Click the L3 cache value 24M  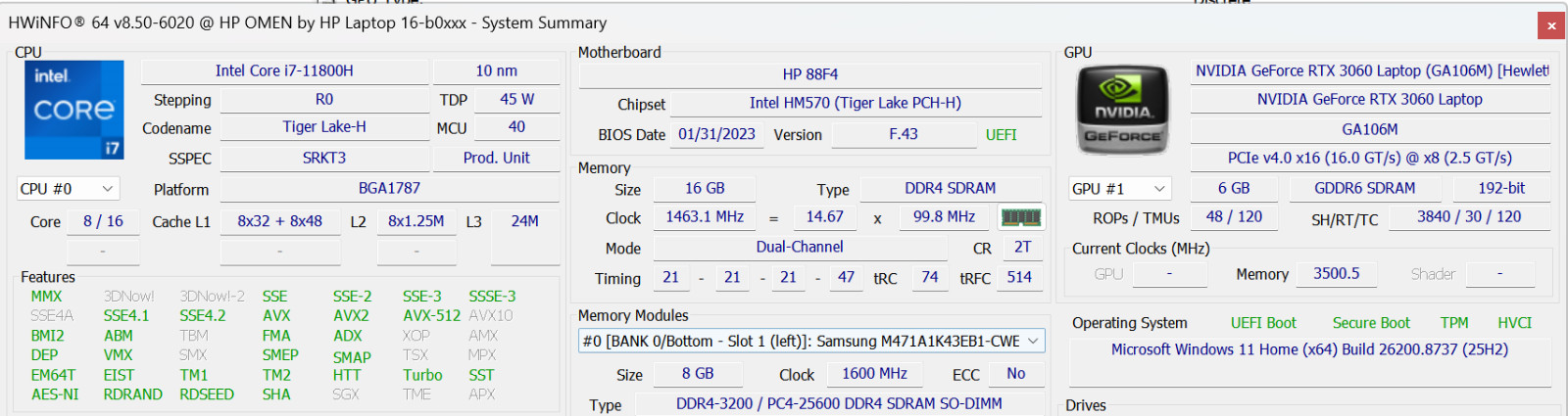point(525,221)
